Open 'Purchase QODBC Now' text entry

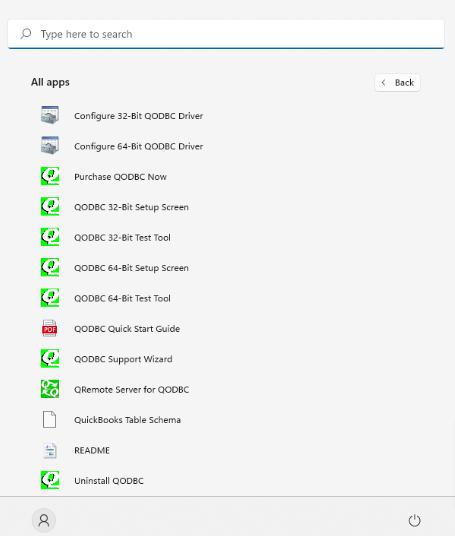[x=120, y=177]
